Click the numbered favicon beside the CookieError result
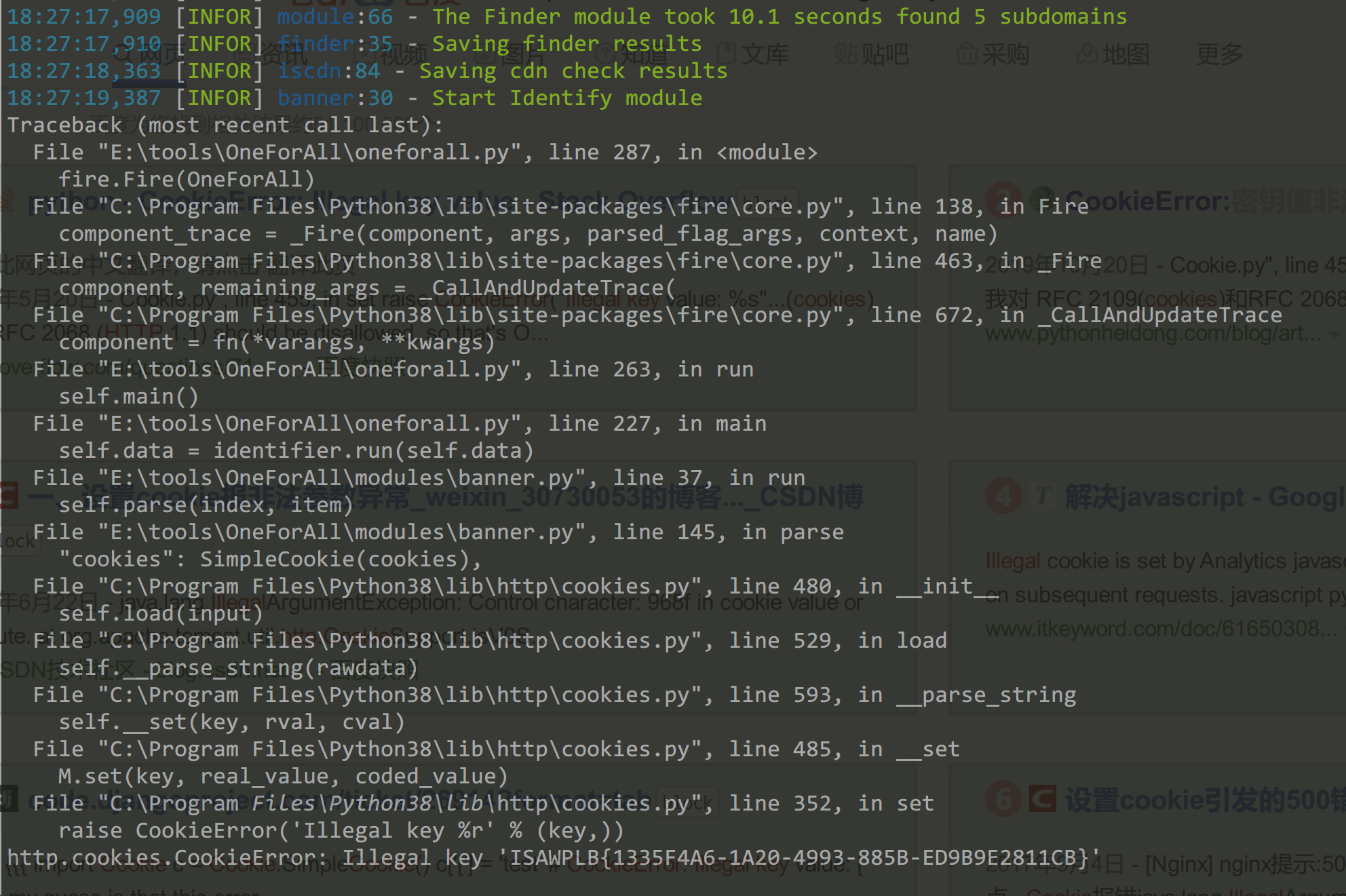1346x896 pixels. coord(1003,197)
